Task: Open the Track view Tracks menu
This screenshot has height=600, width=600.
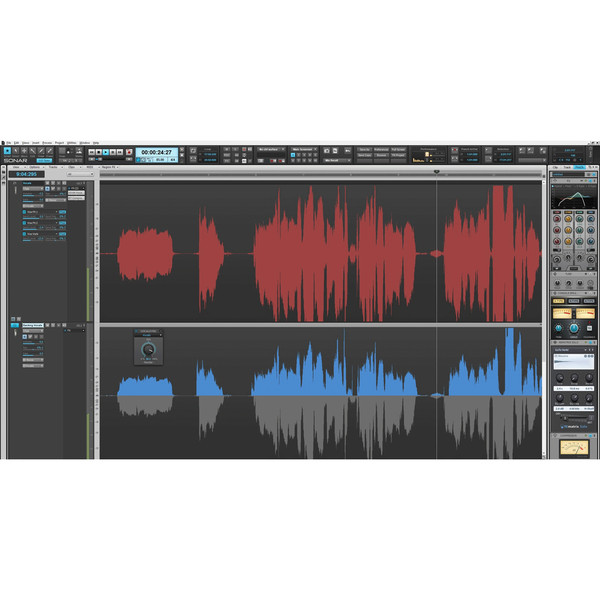Action: coord(53,167)
